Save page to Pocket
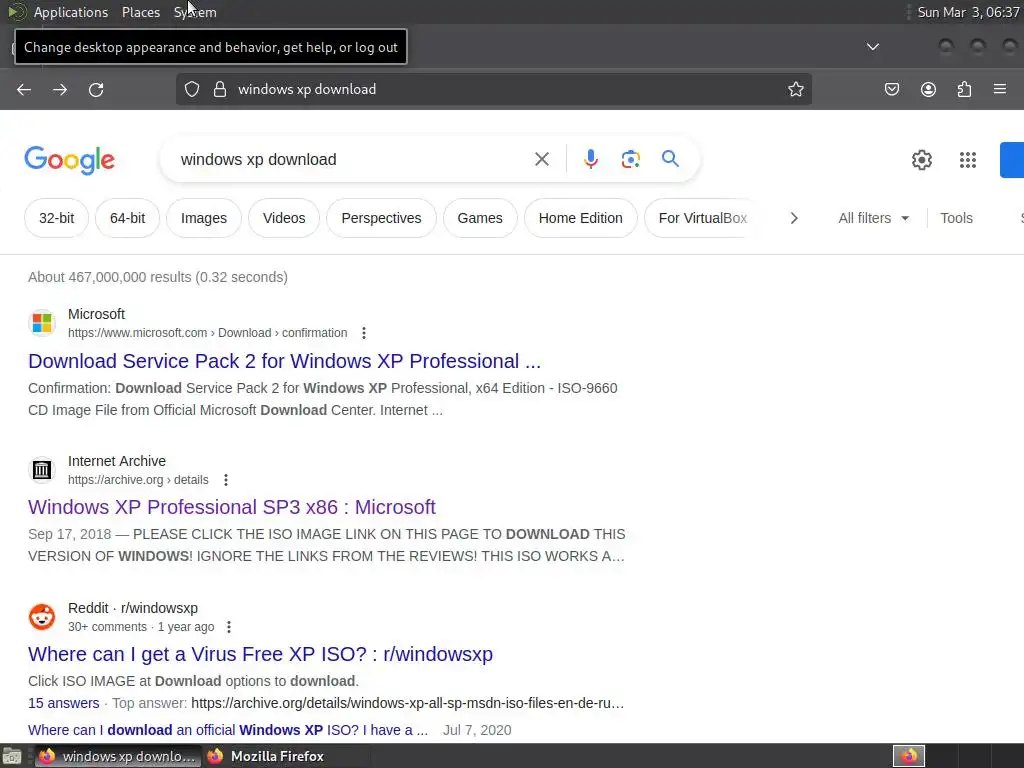Screen dimensions: 1024x768 pos(891,89)
